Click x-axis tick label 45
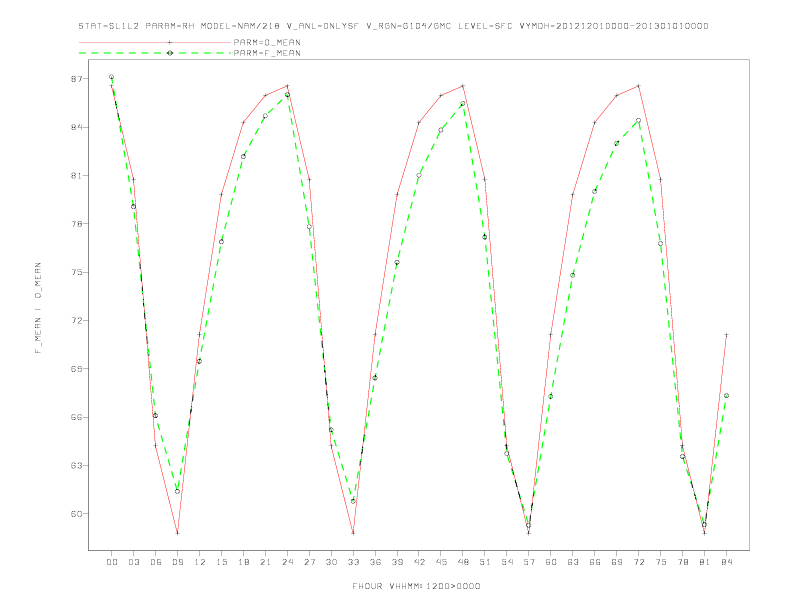Screen dimensions: 792x612 pyautogui.click(x=441, y=562)
